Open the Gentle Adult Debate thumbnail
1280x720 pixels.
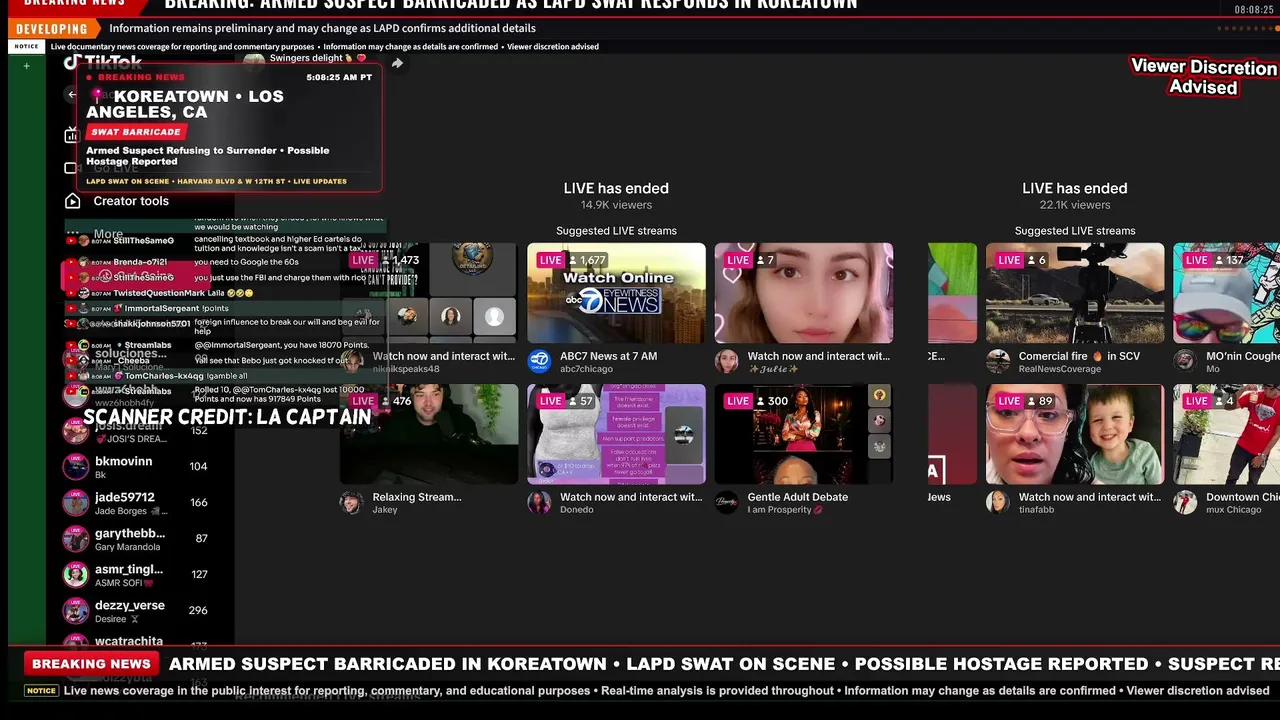point(804,434)
